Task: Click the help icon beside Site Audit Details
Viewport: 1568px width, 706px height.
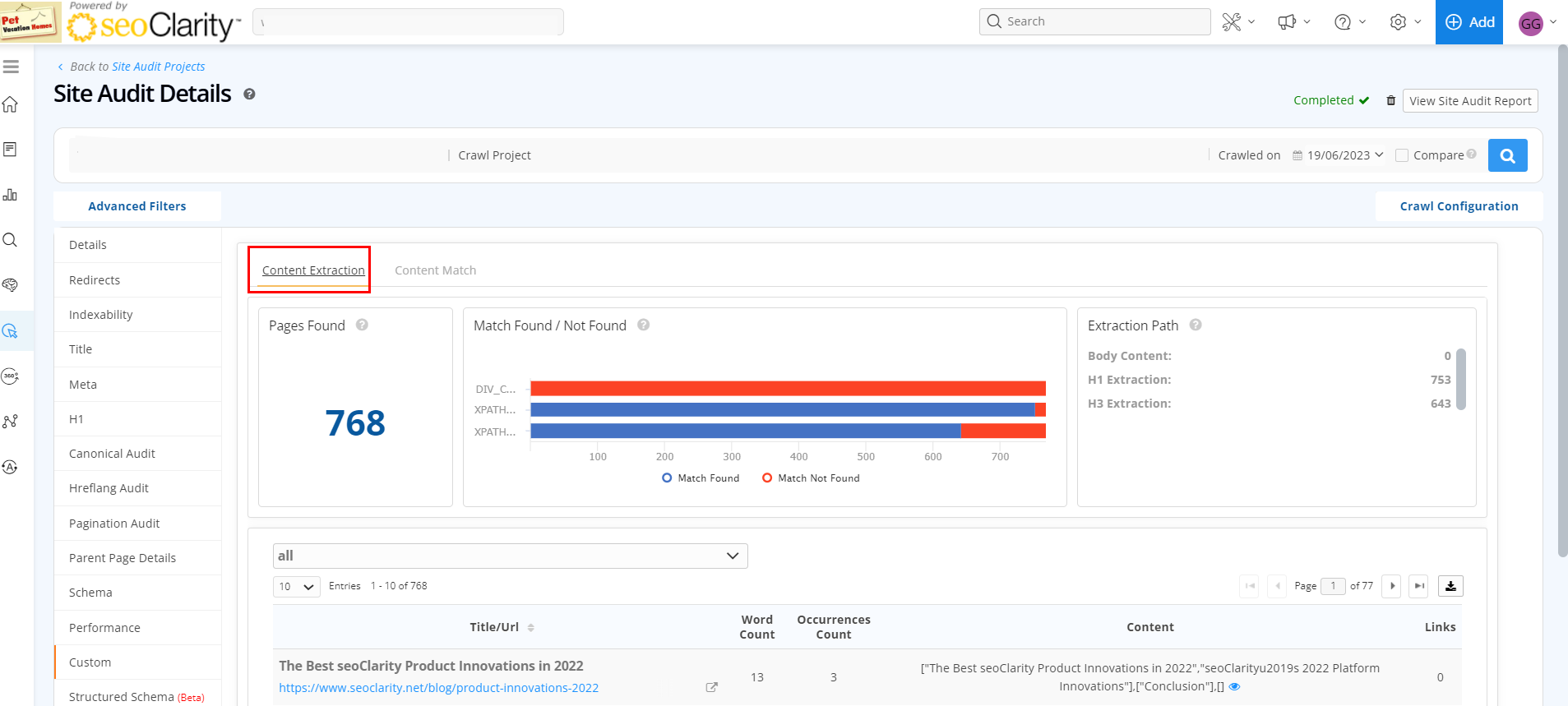Action: tap(249, 95)
